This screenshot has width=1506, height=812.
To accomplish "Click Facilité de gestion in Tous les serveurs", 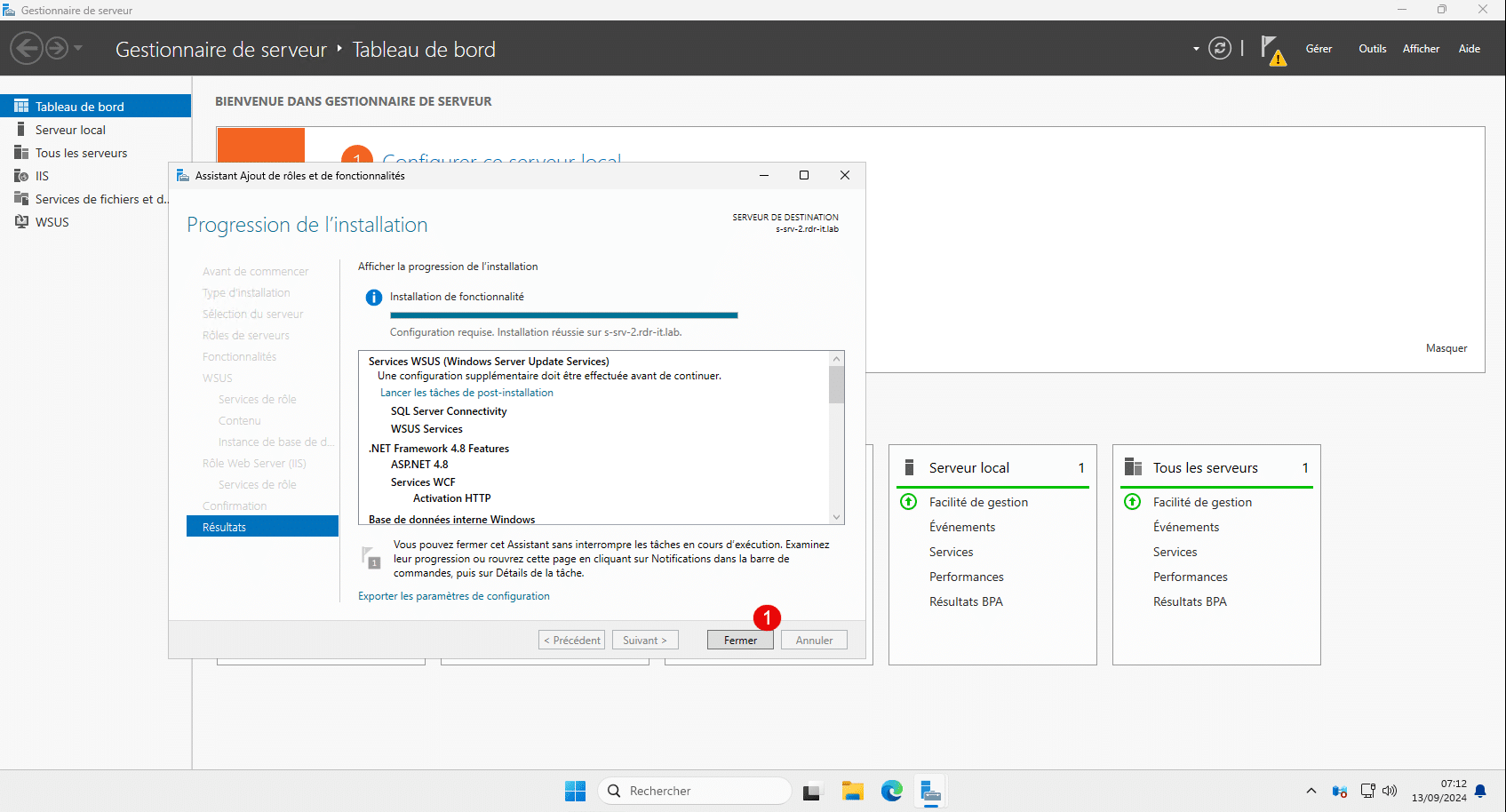I will click(x=1202, y=502).
